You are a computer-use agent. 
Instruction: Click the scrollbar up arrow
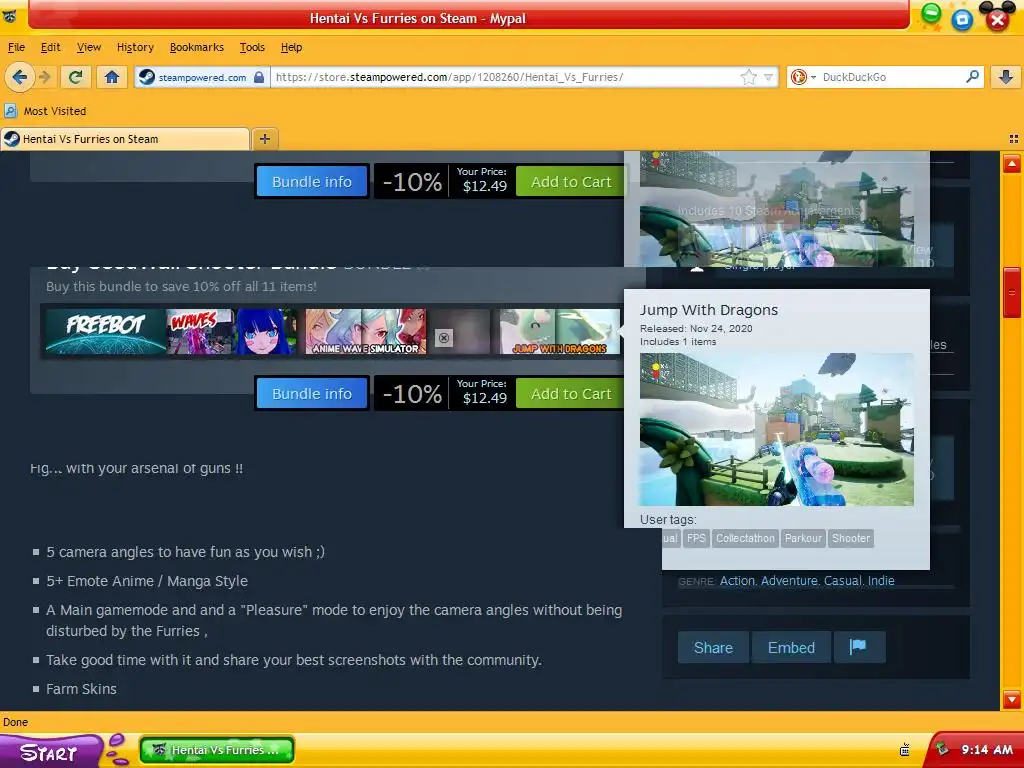tap(1012, 163)
